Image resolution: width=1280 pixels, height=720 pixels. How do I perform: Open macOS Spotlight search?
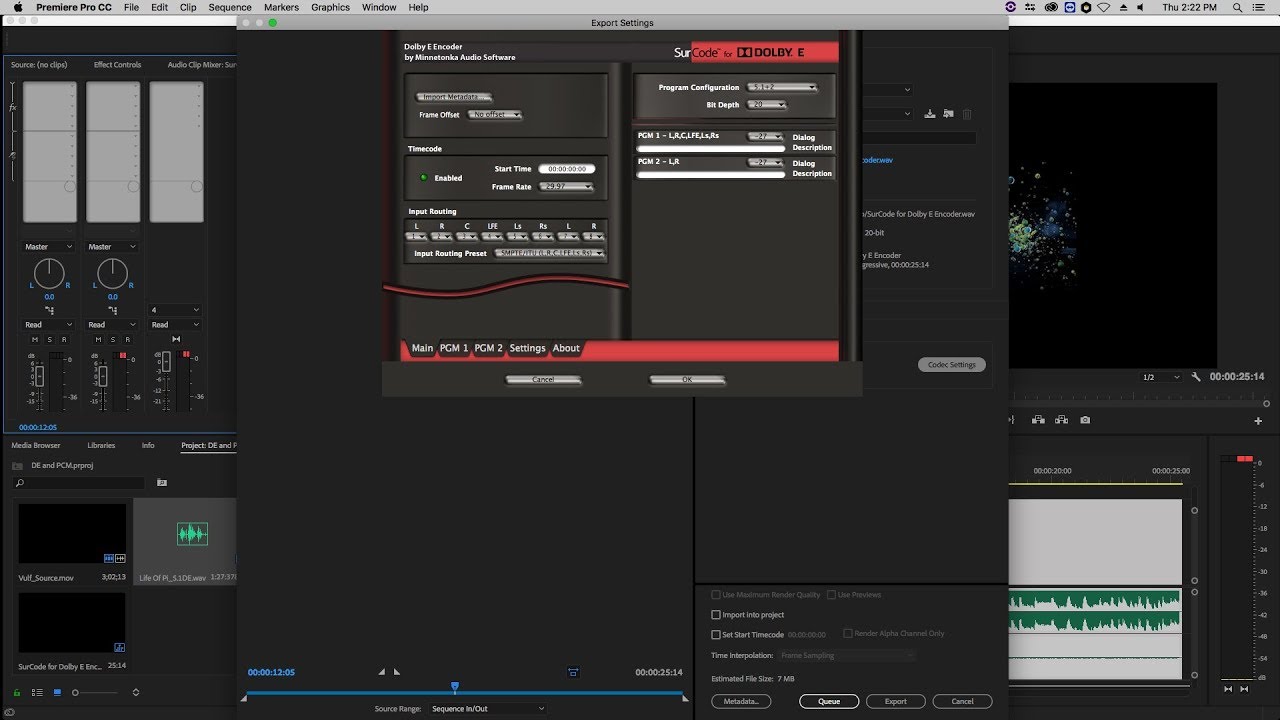click(x=1237, y=7)
